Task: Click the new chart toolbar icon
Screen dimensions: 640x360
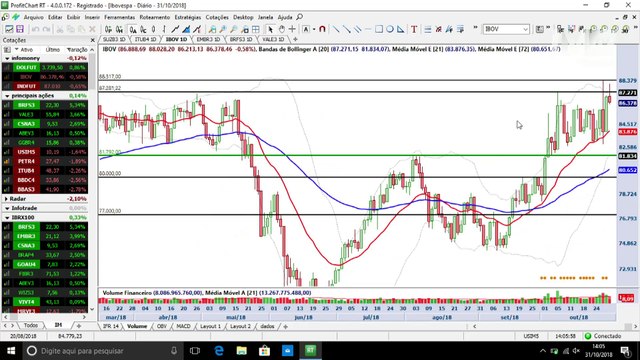Action: point(9,29)
